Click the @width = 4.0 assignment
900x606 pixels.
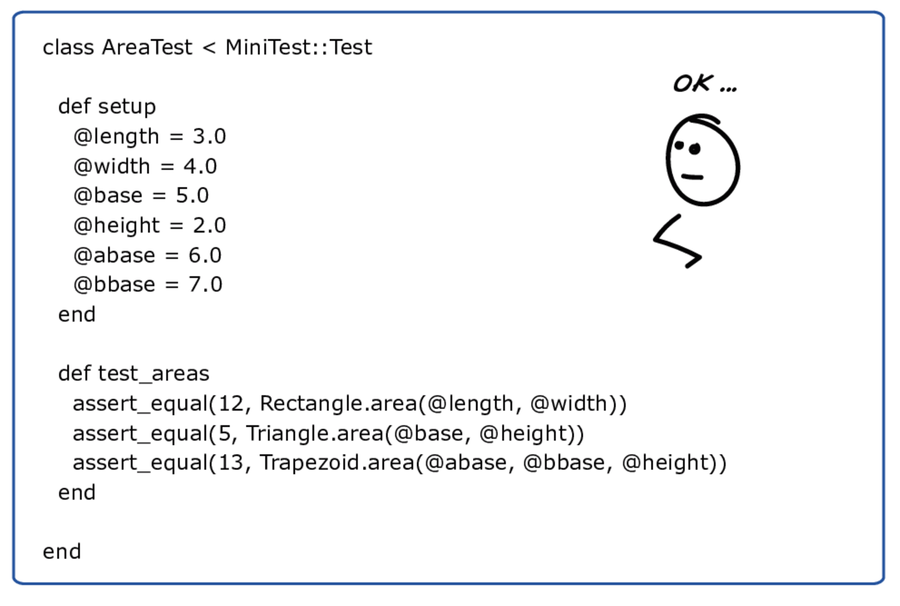tap(145, 166)
